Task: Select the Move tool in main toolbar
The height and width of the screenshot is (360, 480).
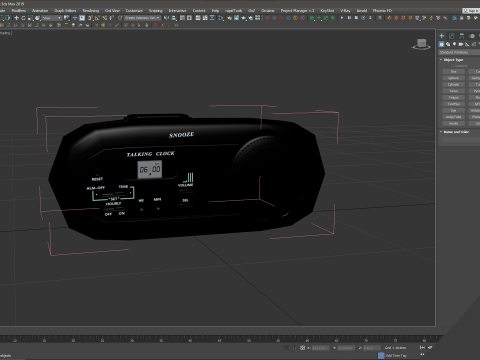Action: [x=16, y=18]
